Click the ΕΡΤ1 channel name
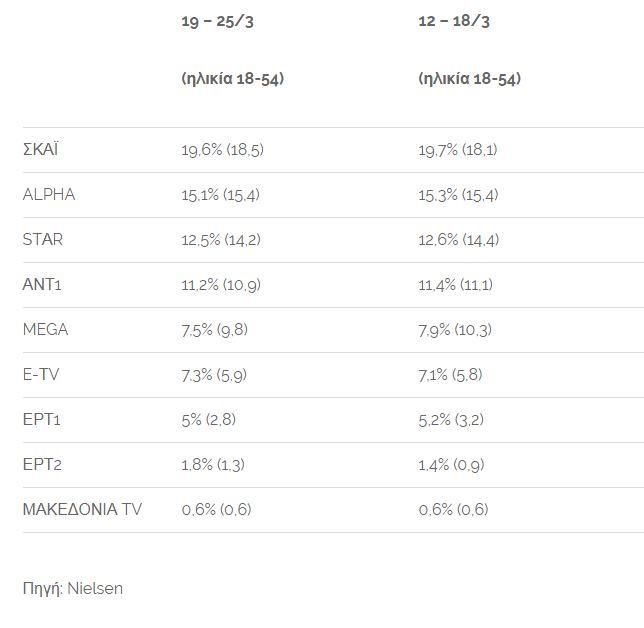The image size is (644, 628). coord(41,419)
